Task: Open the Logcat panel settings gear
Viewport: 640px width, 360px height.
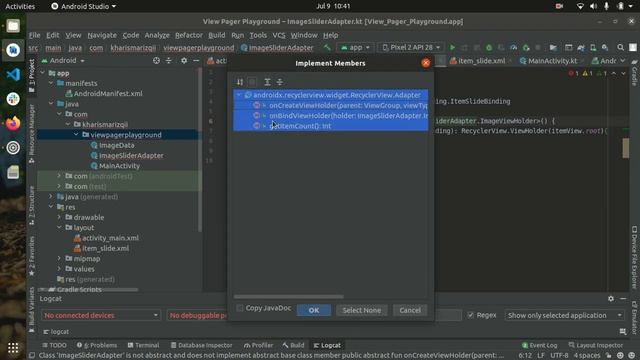Action: pyautogui.click(x=611, y=299)
